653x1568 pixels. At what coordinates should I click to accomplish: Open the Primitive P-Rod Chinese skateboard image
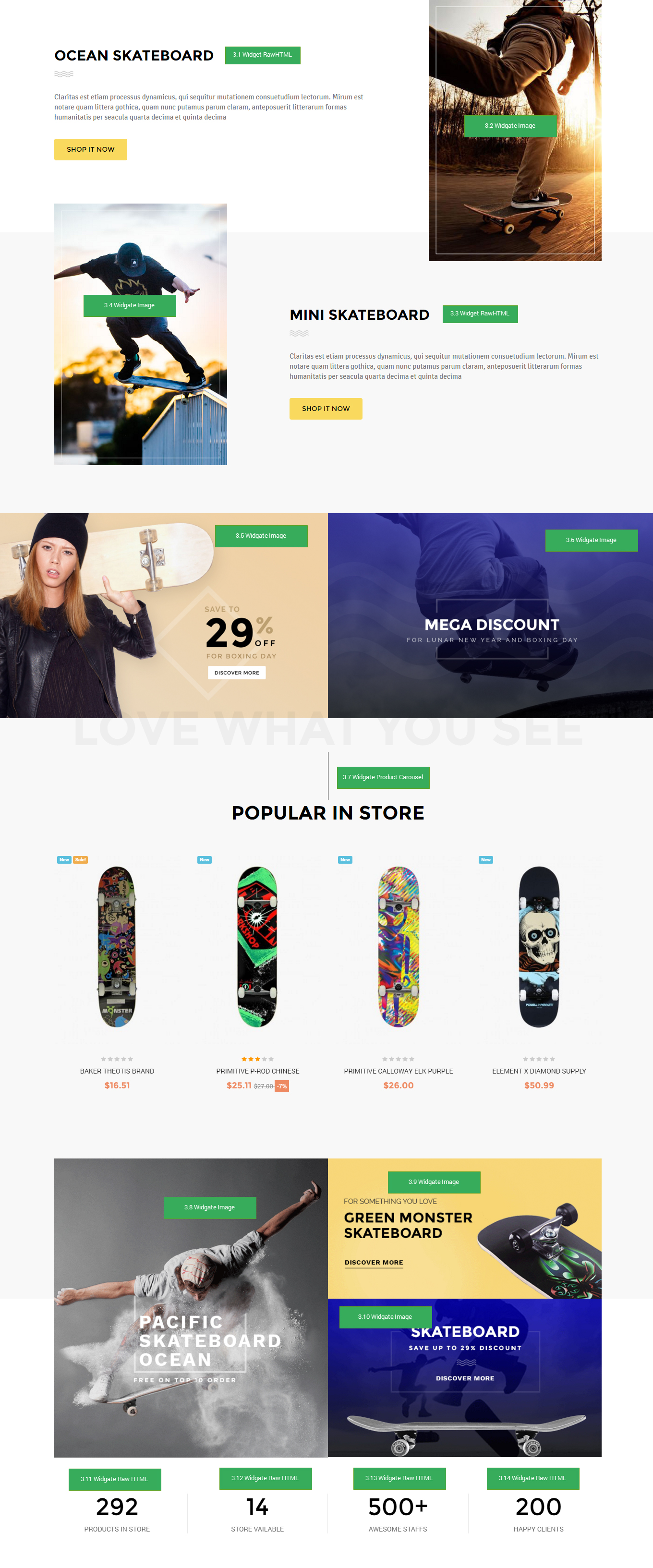(x=257, y=947)
